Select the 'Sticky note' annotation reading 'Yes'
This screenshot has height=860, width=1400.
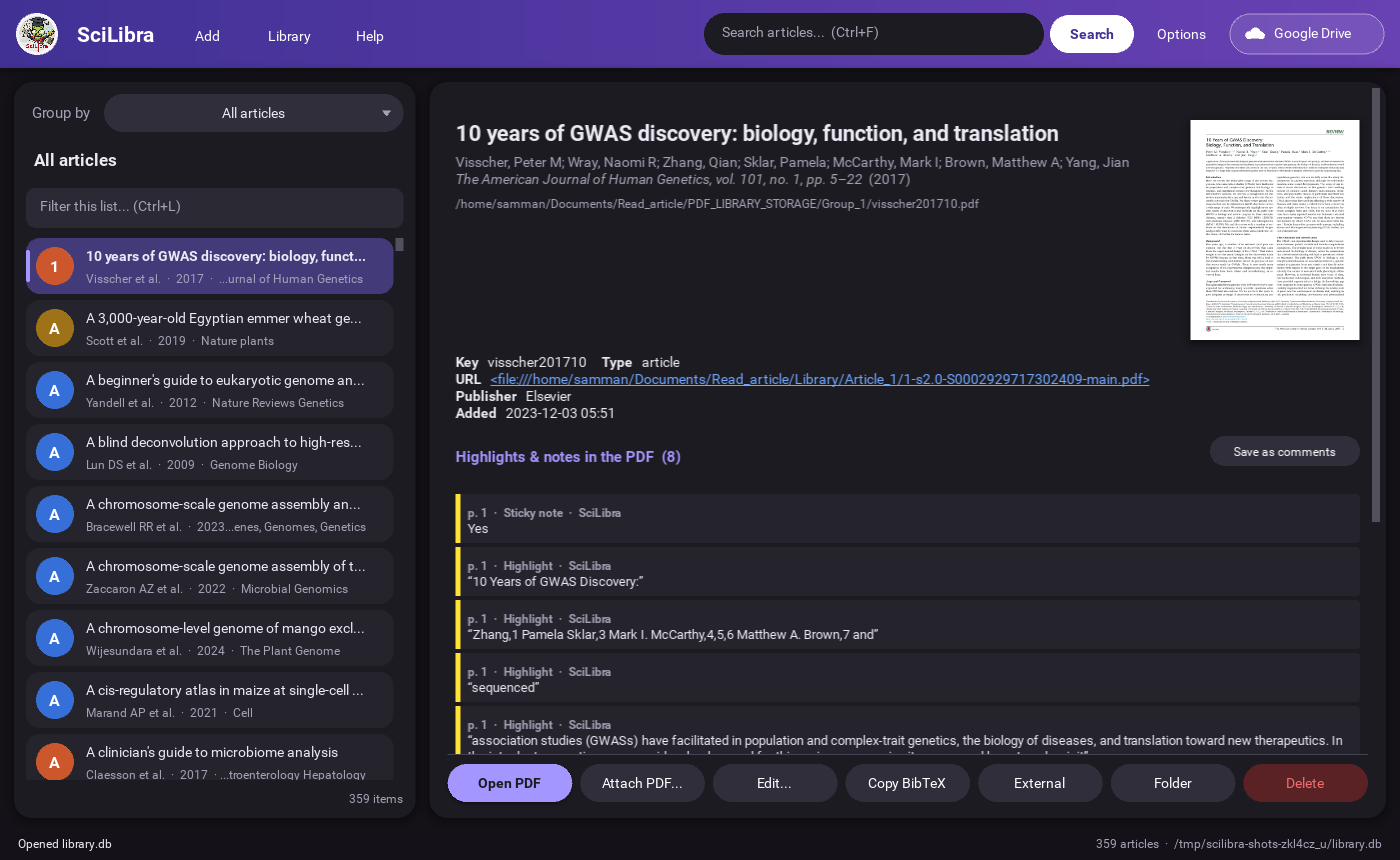pyautogui.click(x=908, y=520)
